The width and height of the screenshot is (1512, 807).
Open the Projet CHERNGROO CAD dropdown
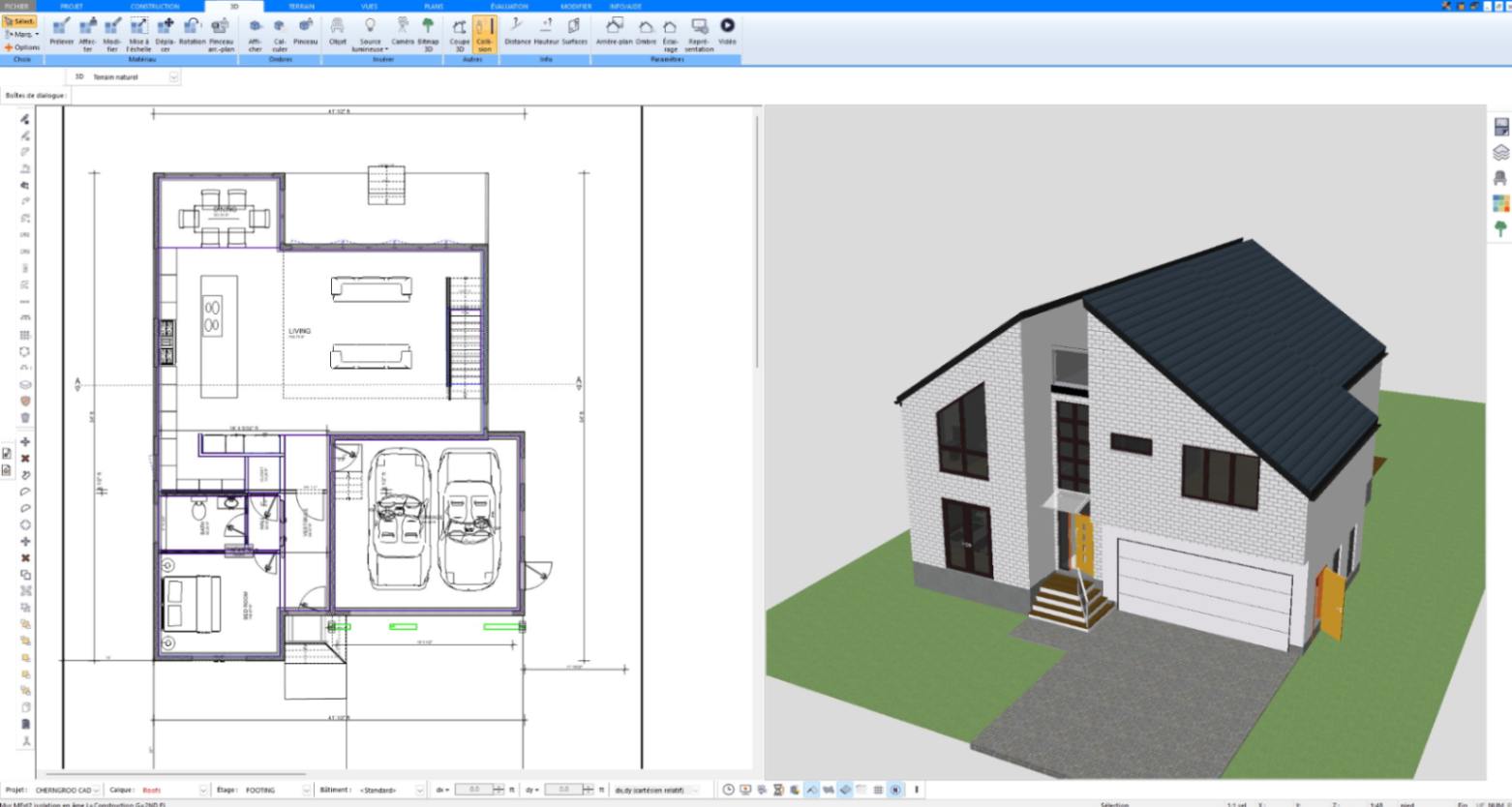(x=96, y=791)
